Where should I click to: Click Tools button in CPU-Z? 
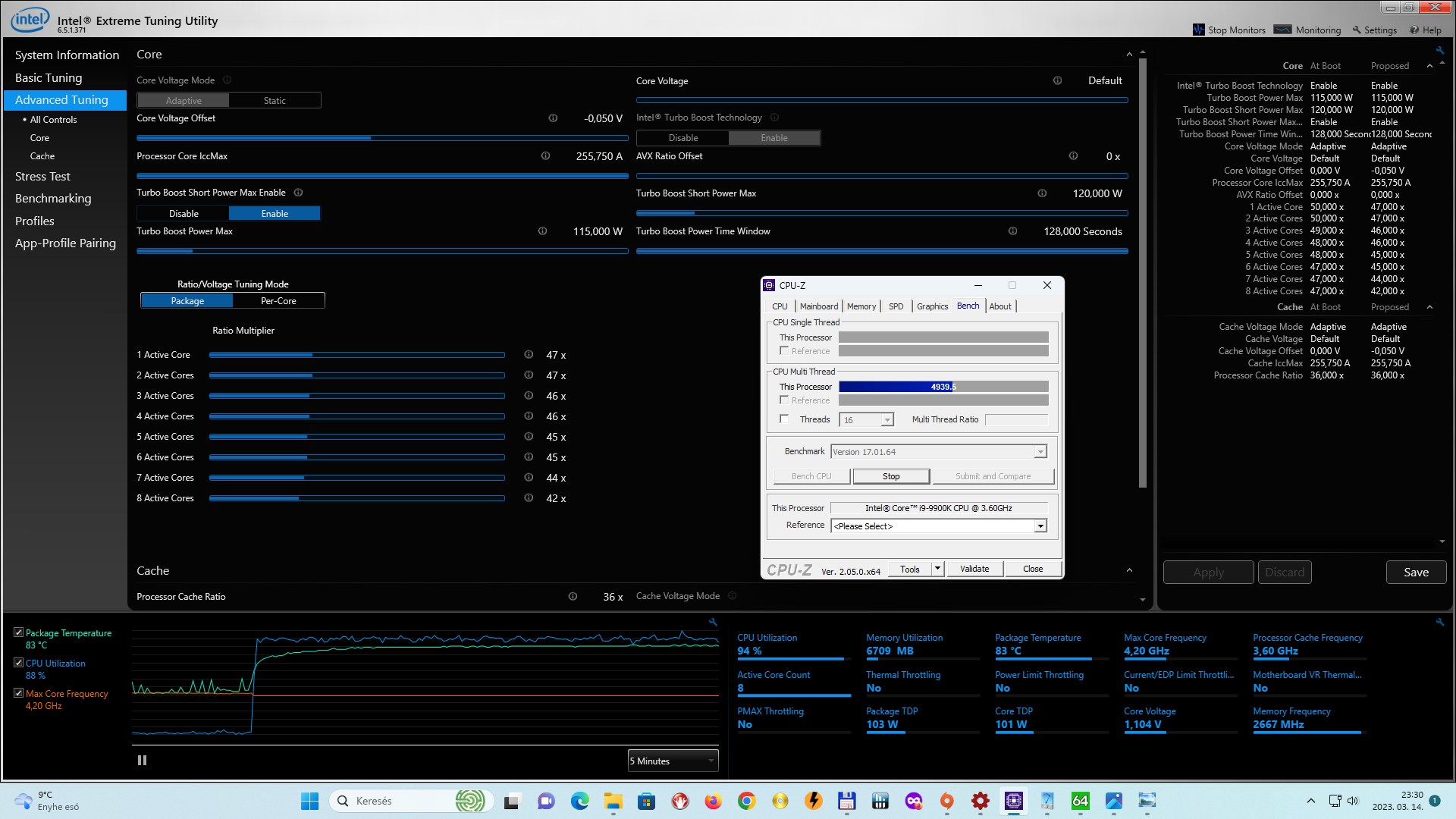point(910,569)
